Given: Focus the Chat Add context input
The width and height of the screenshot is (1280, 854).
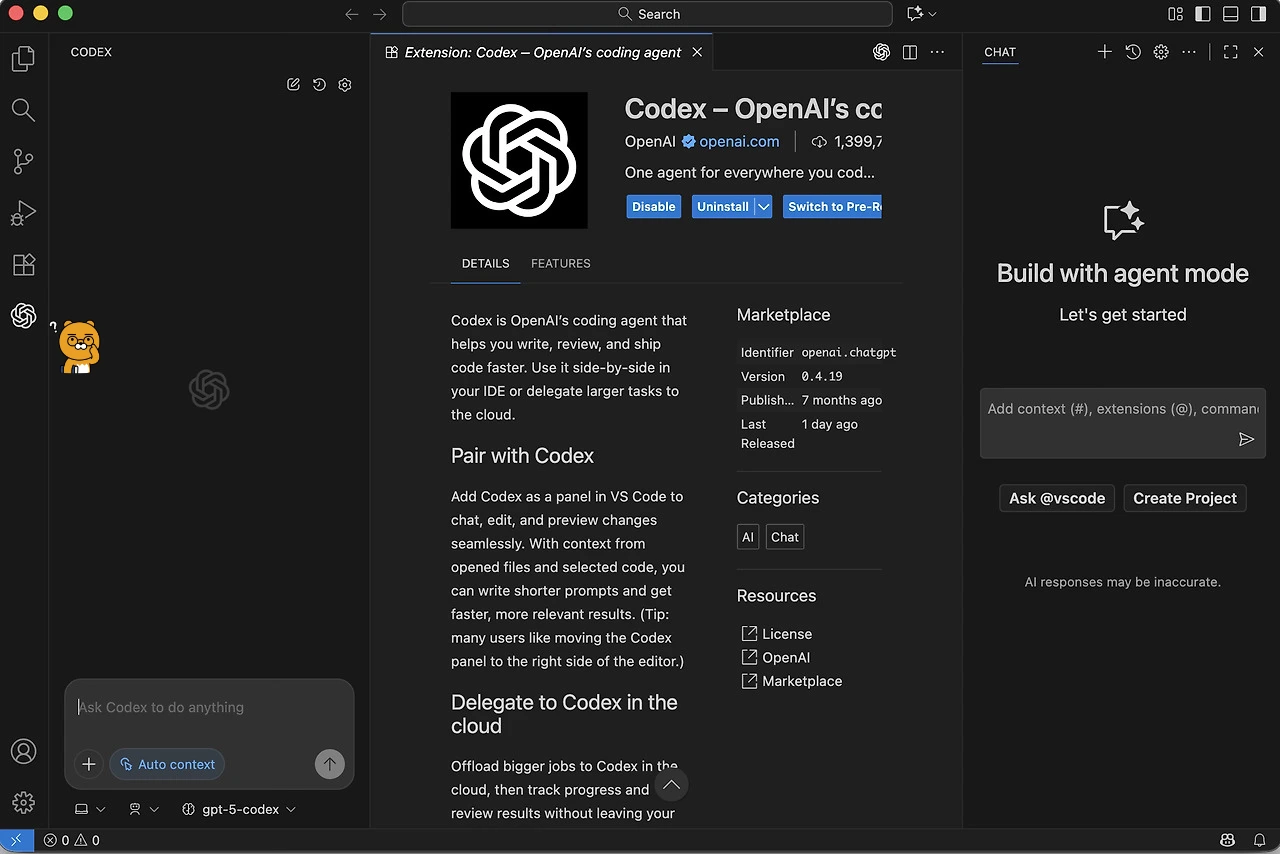Looking at the screenshot, I should click(1122, 409).
